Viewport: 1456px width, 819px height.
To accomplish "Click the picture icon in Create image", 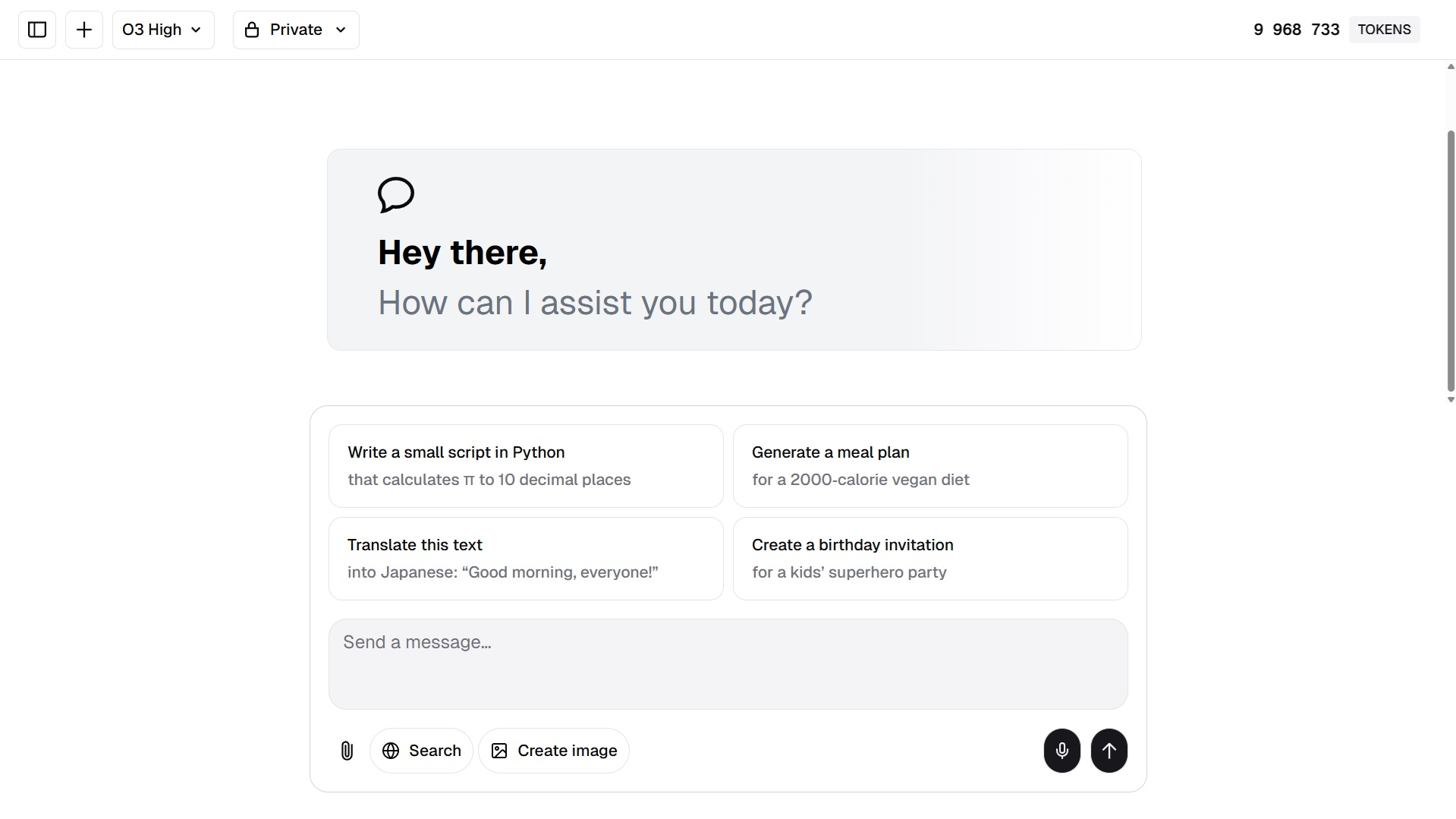I will (499, 751).
